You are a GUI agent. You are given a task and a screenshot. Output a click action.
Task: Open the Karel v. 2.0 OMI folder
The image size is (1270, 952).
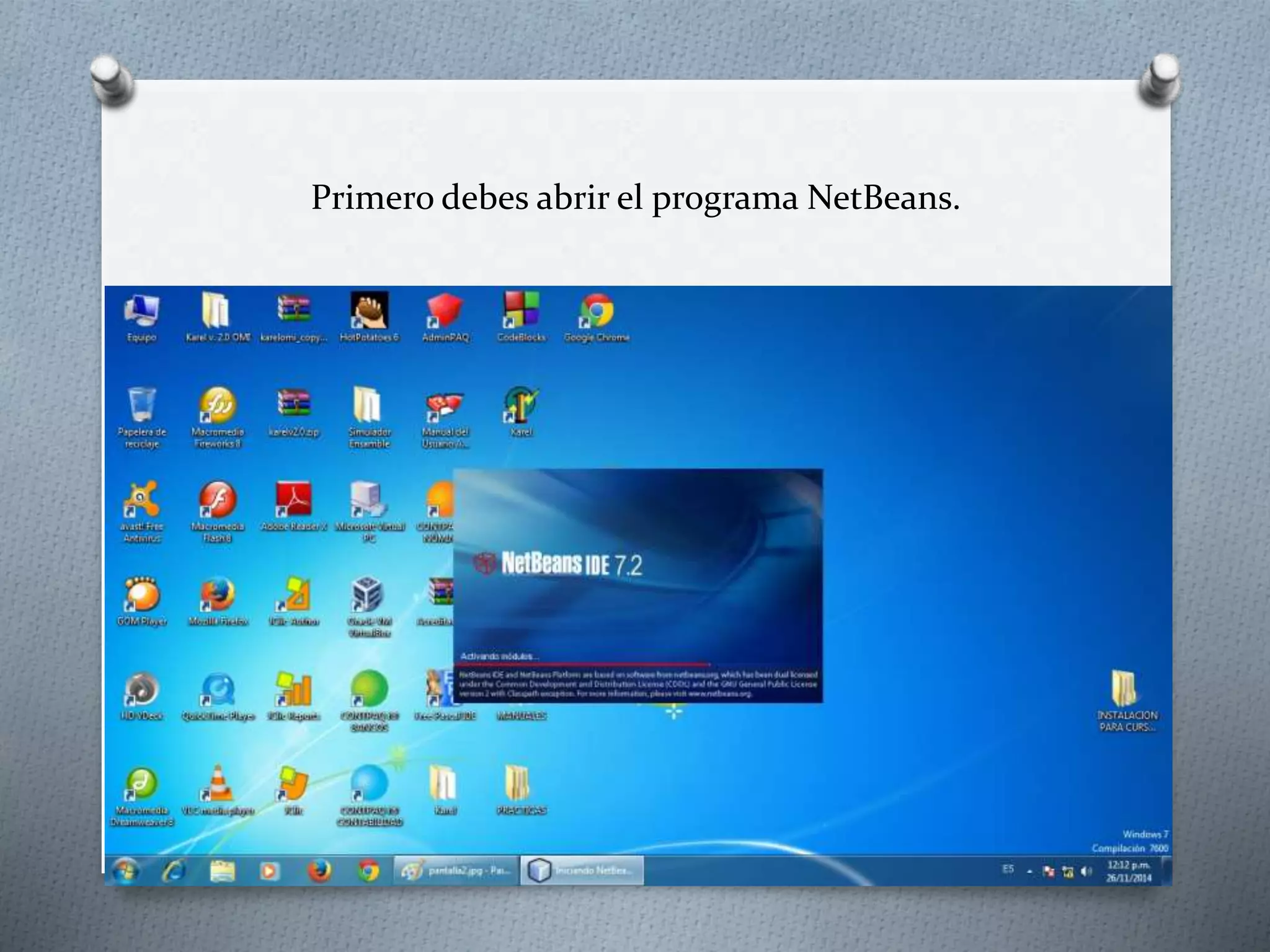pyautogui.click(x=217, y=318)
